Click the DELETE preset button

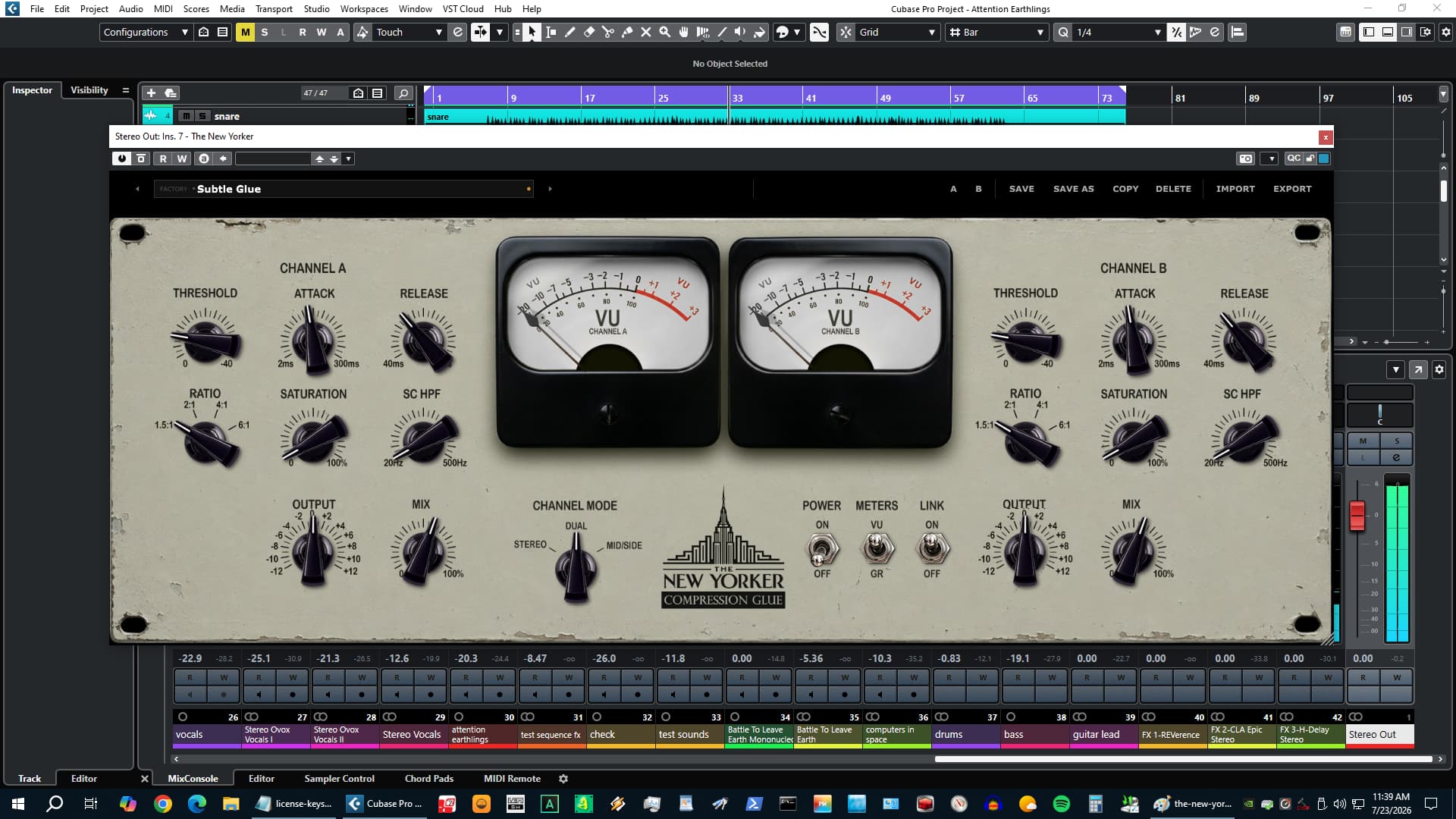pos(1173,189)
